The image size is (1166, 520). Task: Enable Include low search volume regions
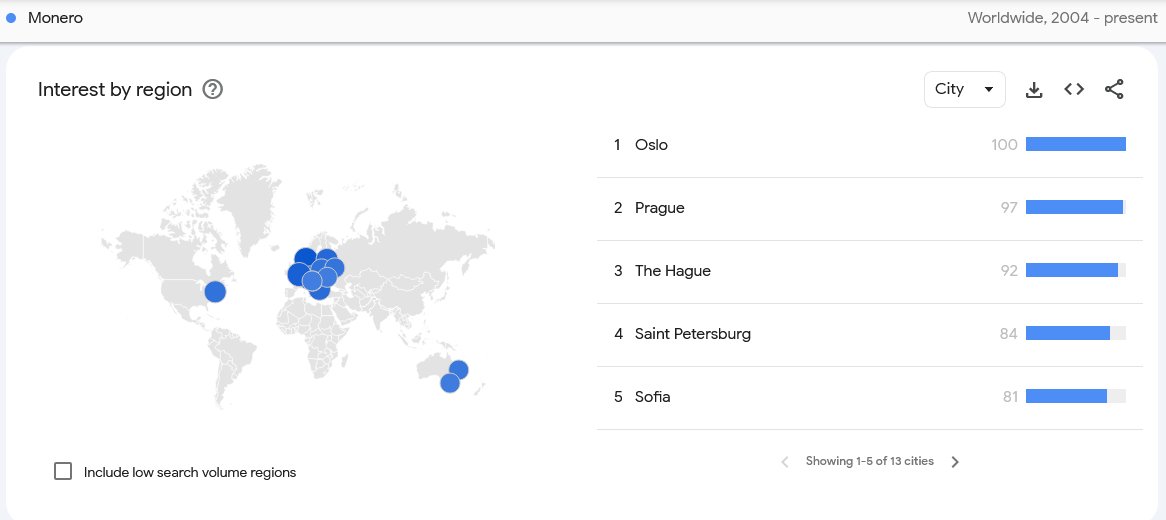click(63, 471)
